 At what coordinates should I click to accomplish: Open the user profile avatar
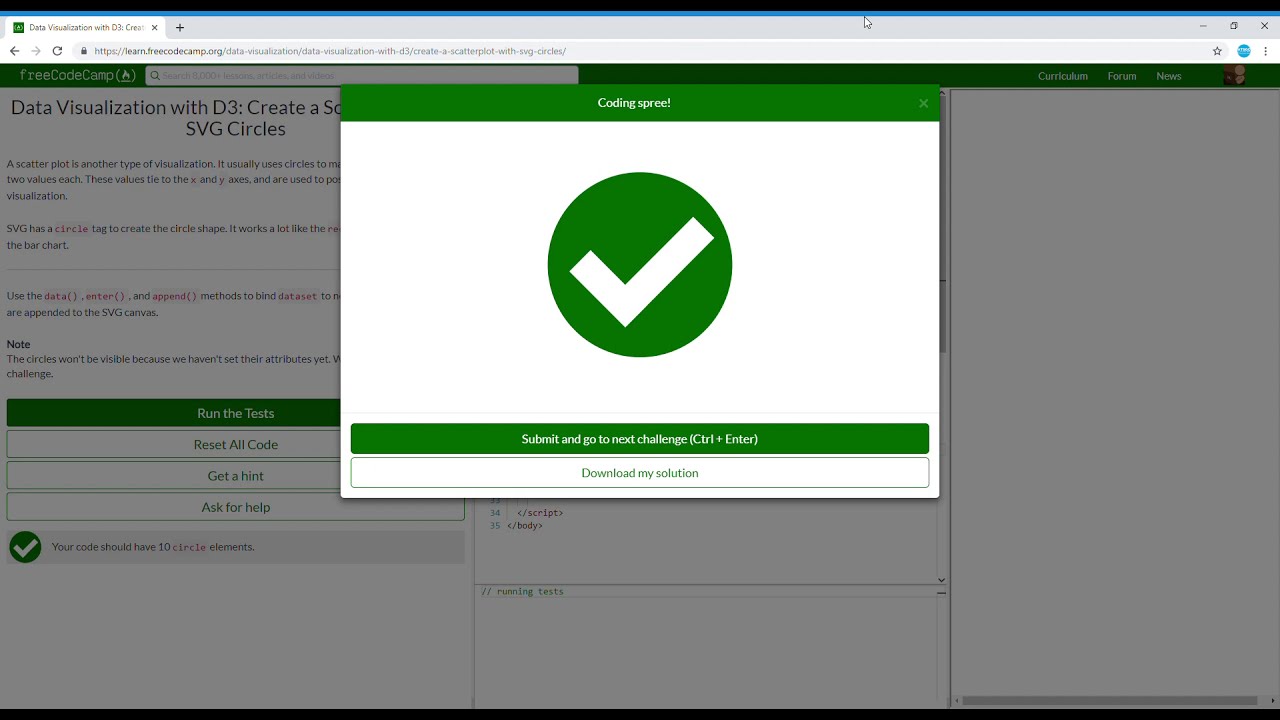(x=1235, y=76)
